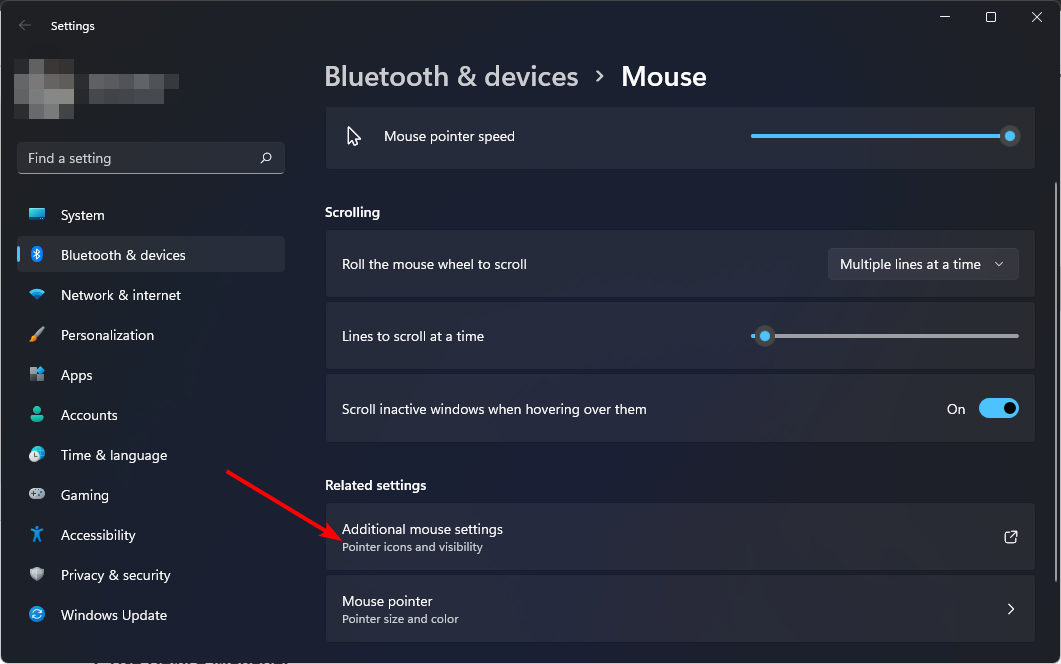Turn off Scroll inactive windows toggle
The height and width of the screenshot is (664, 1061).
click(999, 408)
